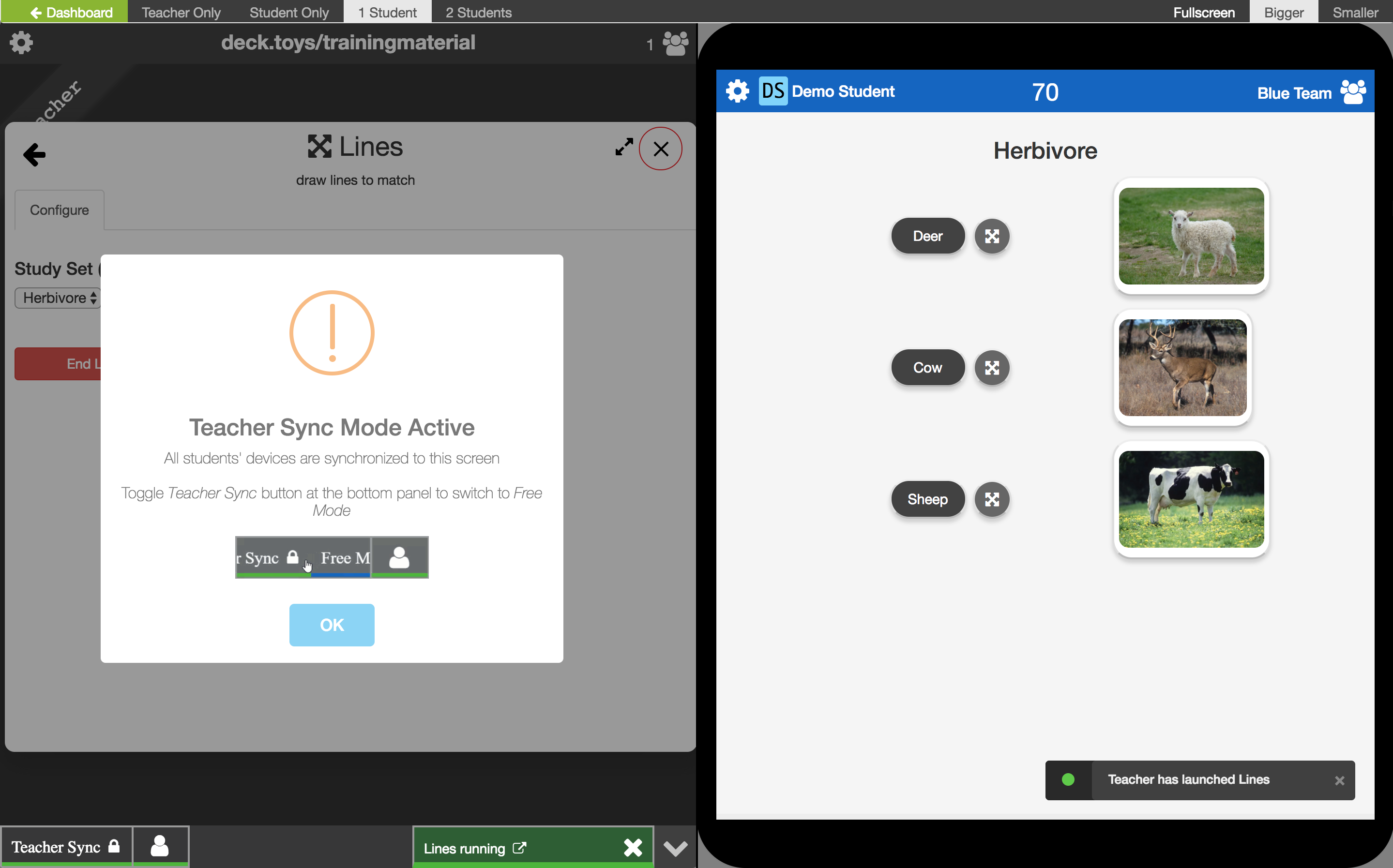Switch to Teacher Only view
This screenshot has height=868, width=1393.
click(x=181, y=12)
